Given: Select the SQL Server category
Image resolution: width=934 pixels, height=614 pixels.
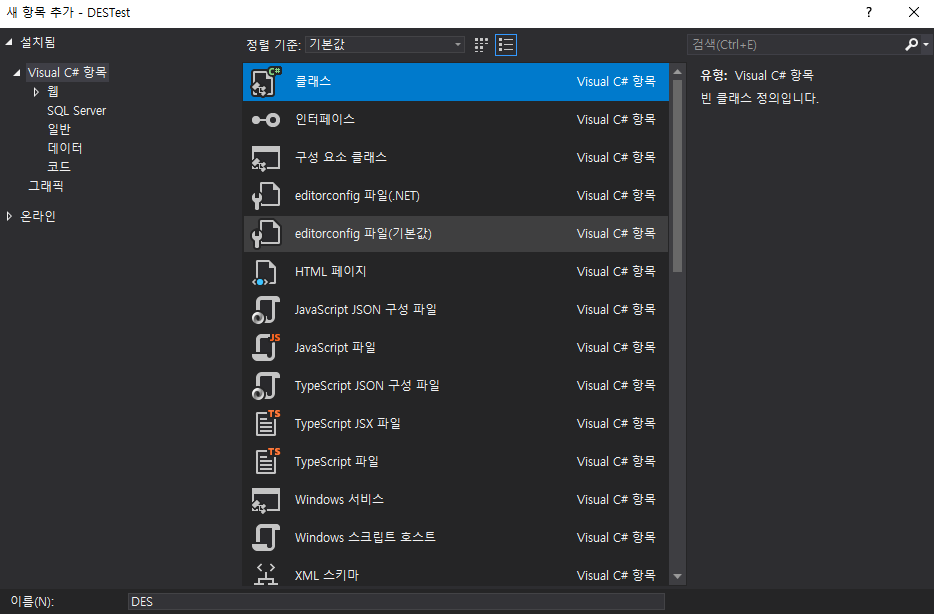Looking at the screenshot, I should tap(76, 111).
